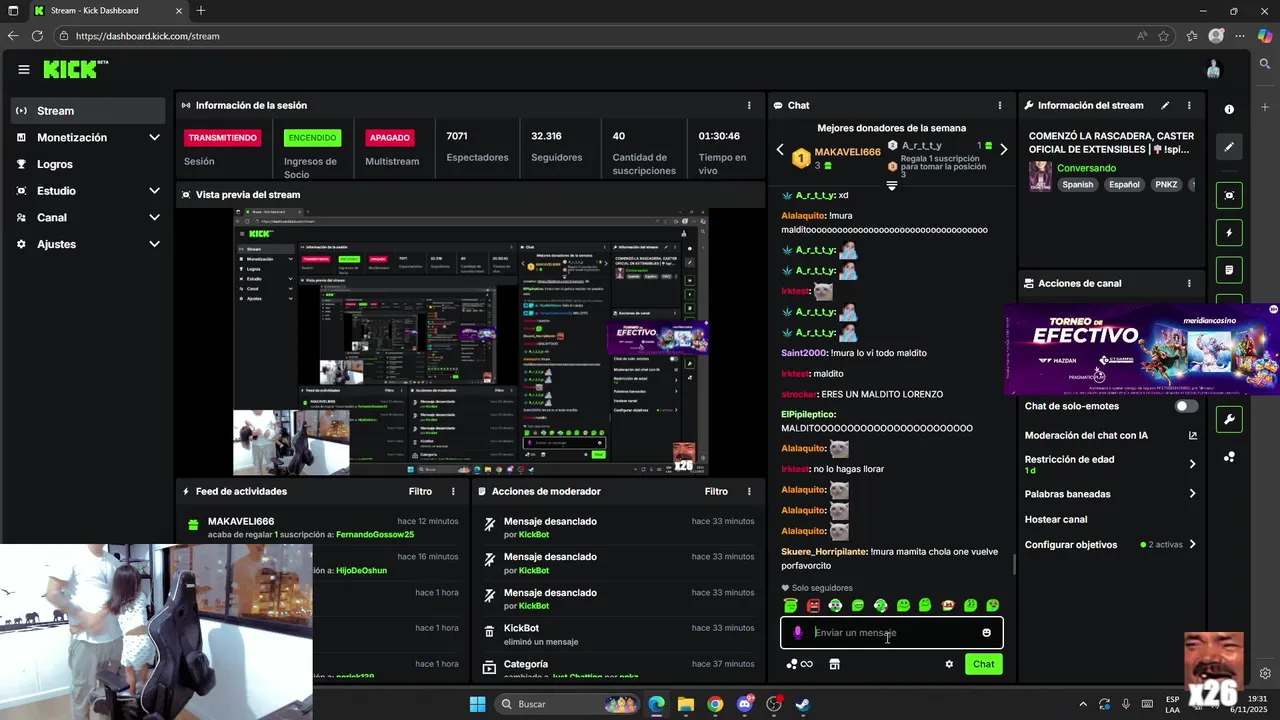1280x720 pixels.
Task: Click the wrench icon in right sidebar
Action: point(1229,418)
